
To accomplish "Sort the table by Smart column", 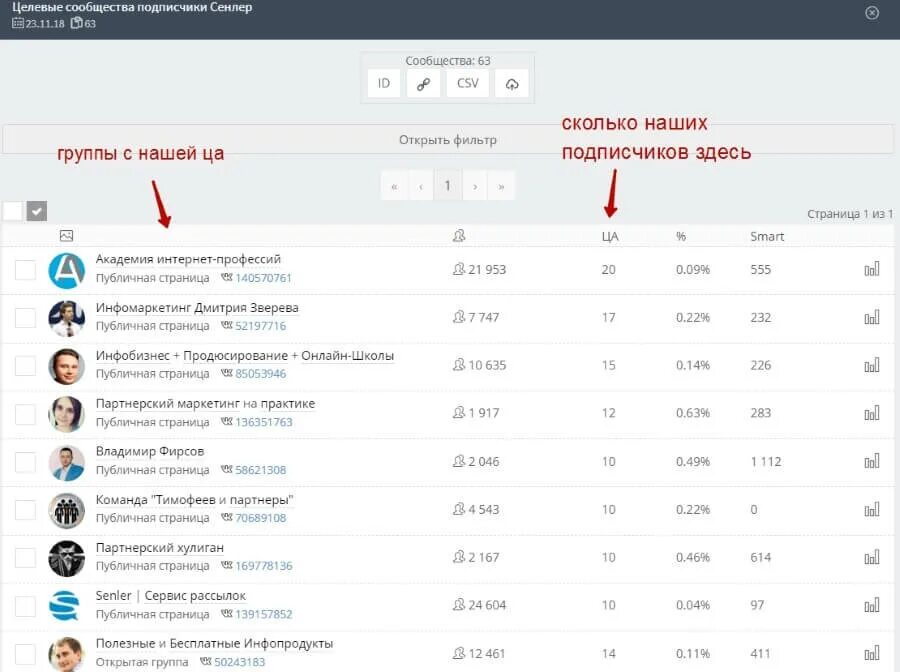I will (x=767, y=236).
